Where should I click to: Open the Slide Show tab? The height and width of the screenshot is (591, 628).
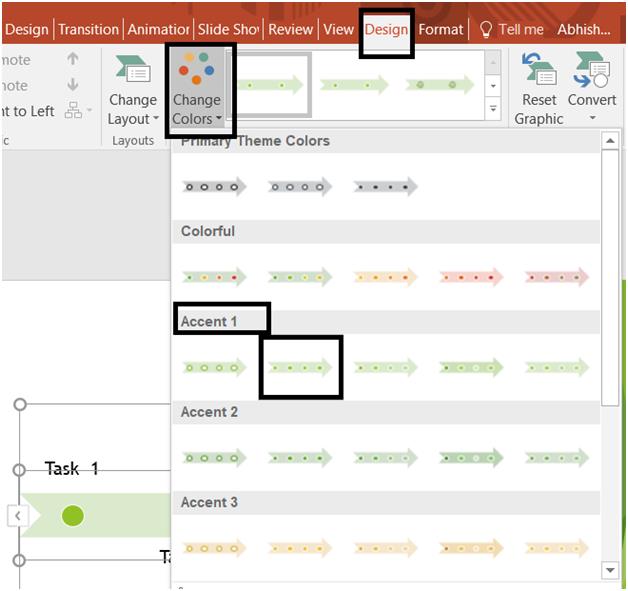point(228,29)
